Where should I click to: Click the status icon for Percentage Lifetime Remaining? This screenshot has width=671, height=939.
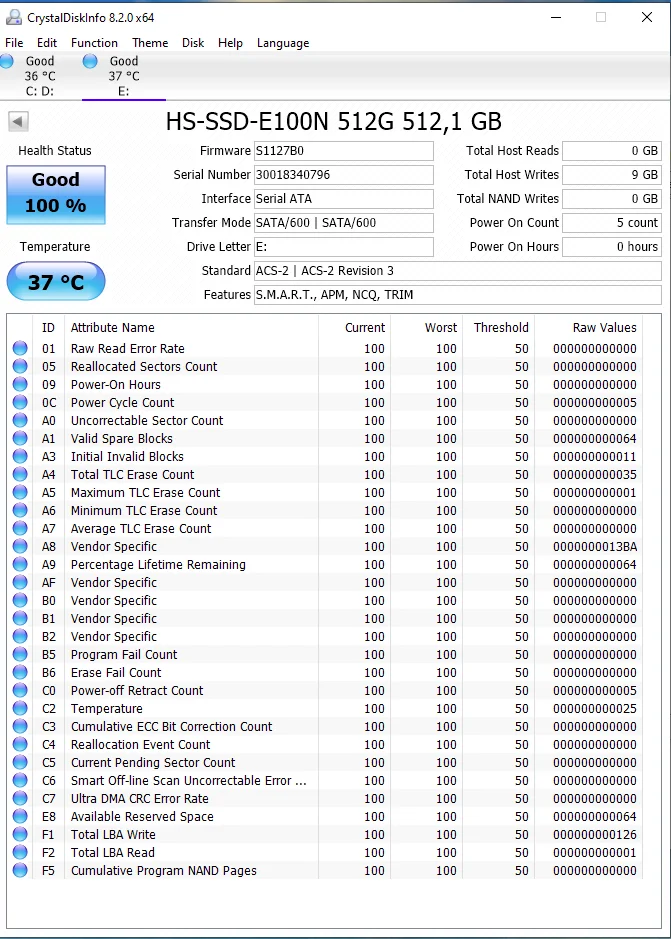[x=20, y=564]
